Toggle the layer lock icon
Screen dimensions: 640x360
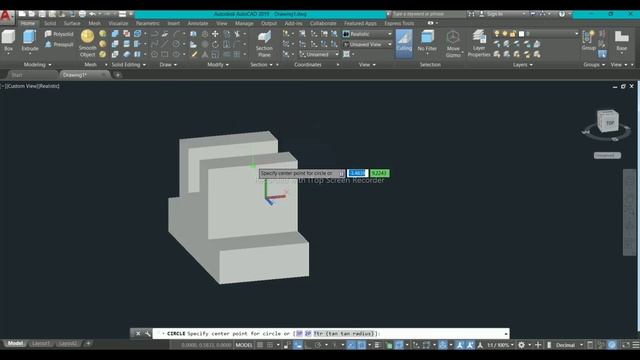pyautogui.click(x=513, y=34)
